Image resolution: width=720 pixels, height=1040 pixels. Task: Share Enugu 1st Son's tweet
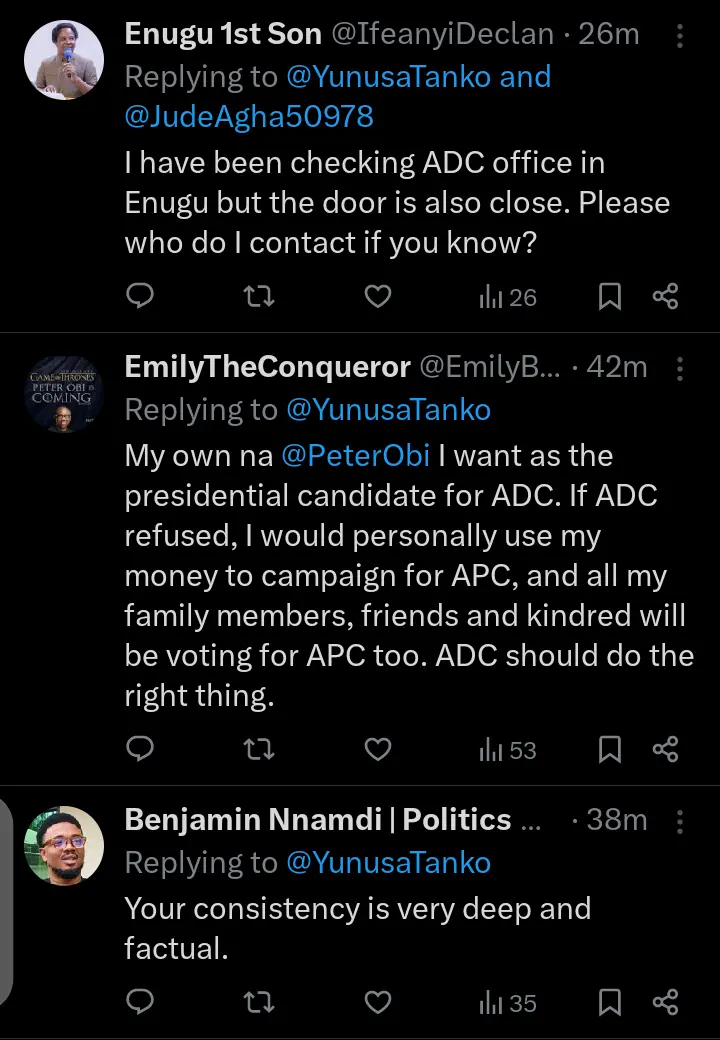point(666,296)
